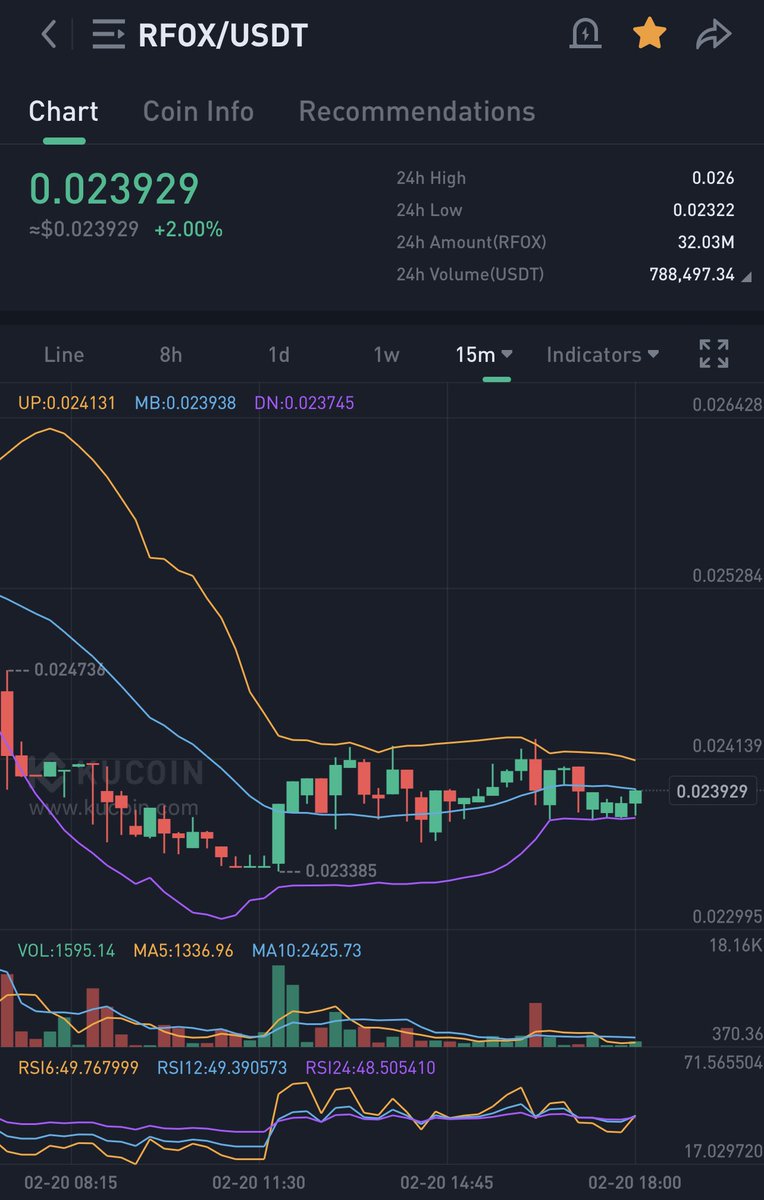Click the UP:0.024131 Bollinger label

[67, 403]
